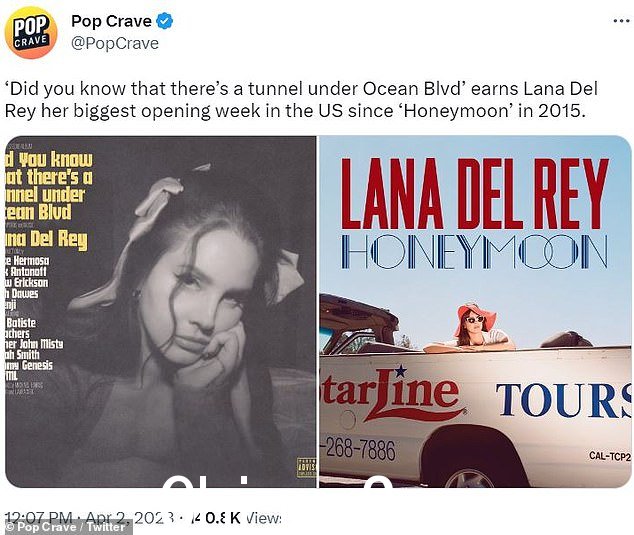634x535 pixels.
Task: Click the Pop Crave profile avatar
Action: [31, 32]
